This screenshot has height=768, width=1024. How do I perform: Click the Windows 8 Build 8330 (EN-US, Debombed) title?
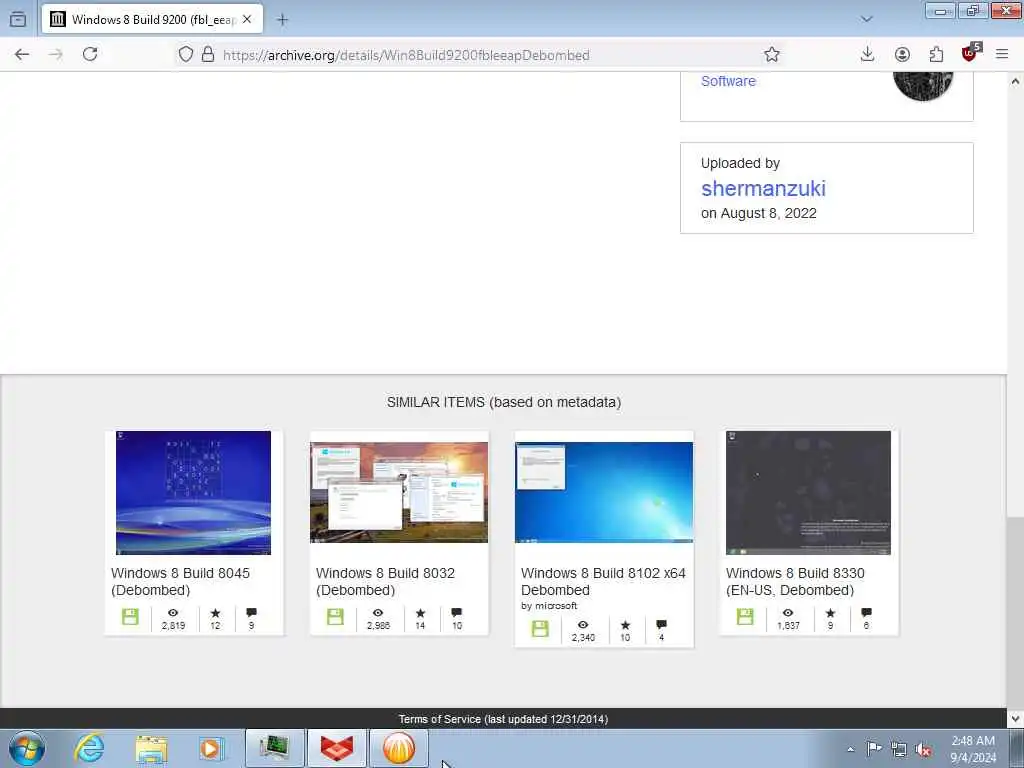(795, 581)
